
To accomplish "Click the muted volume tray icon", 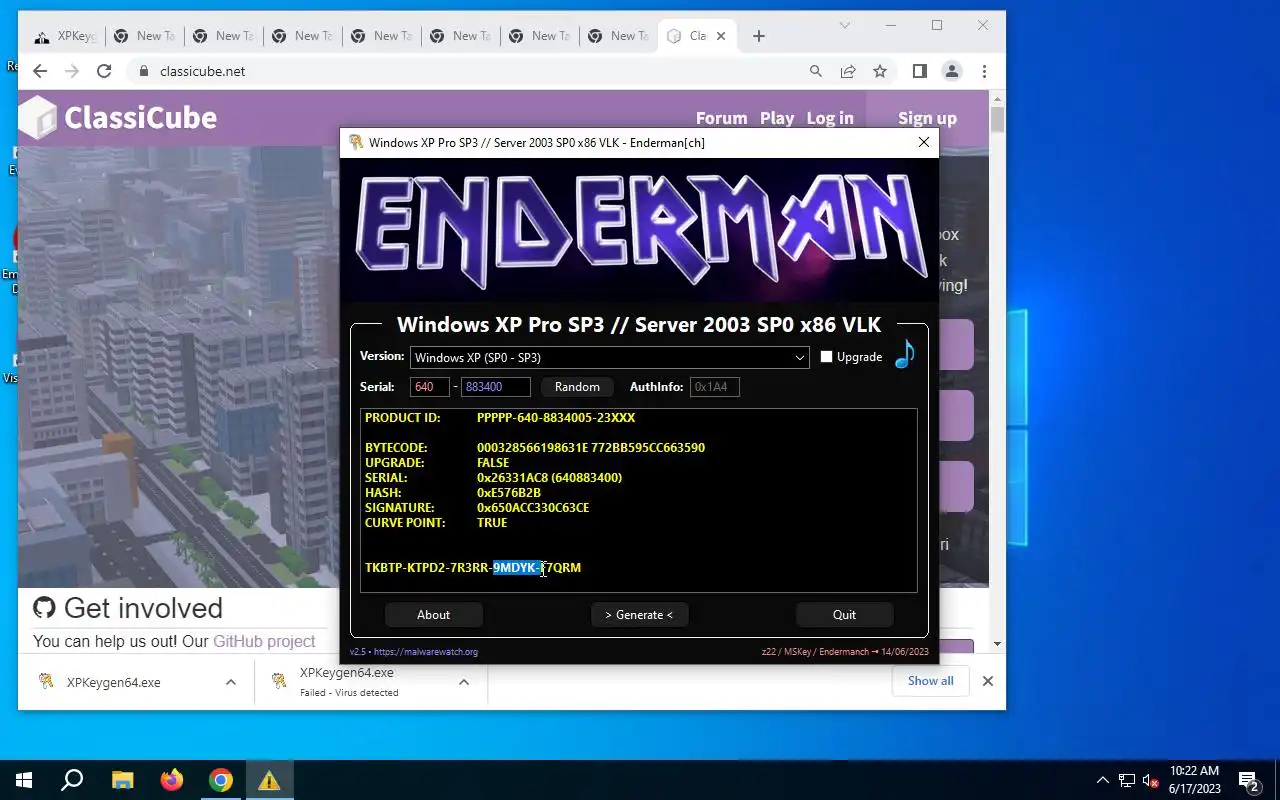I will [x=1151, y=780].
